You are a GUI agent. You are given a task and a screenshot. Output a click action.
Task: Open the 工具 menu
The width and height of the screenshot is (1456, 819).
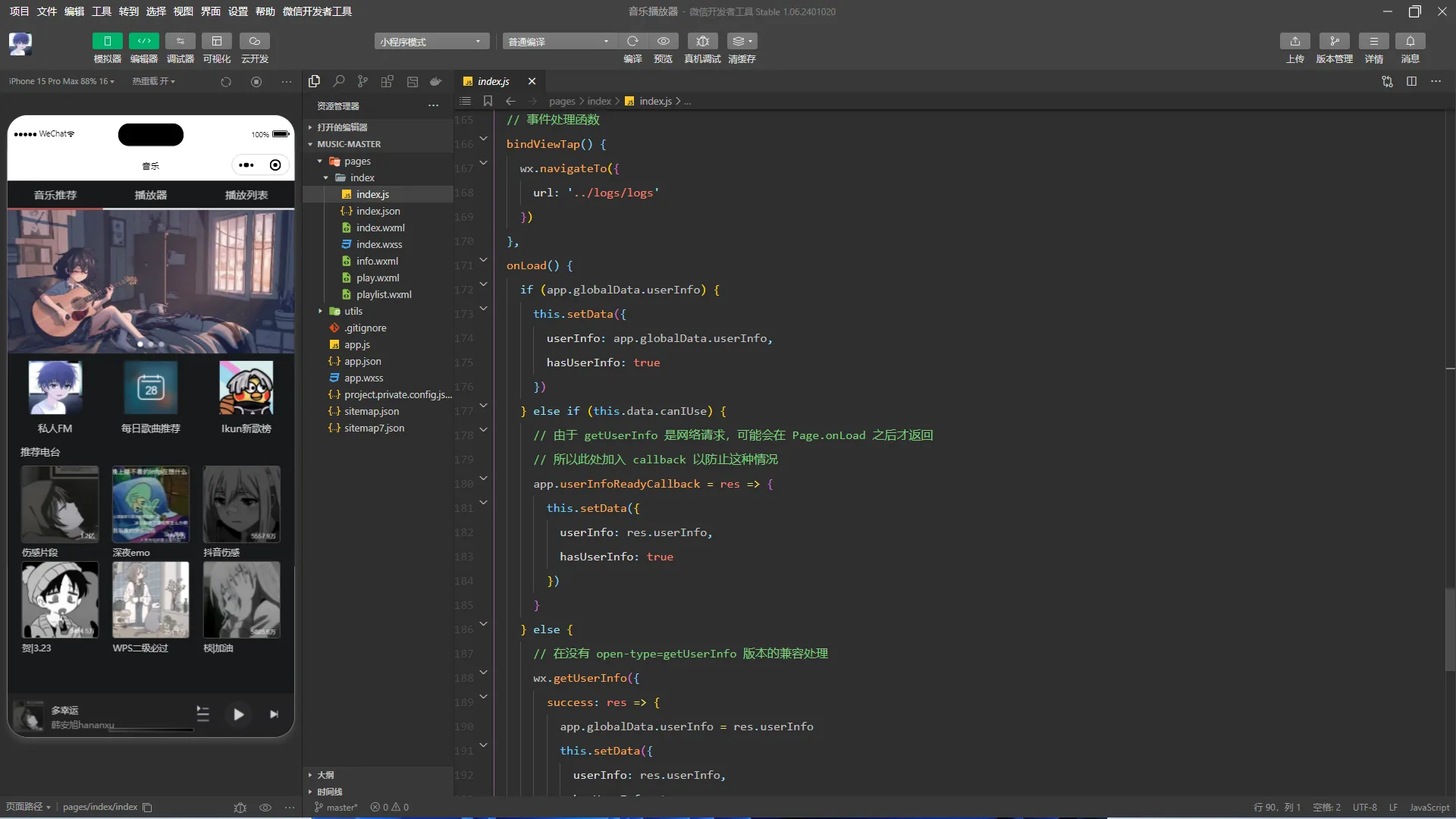click(x=102, y=11)
